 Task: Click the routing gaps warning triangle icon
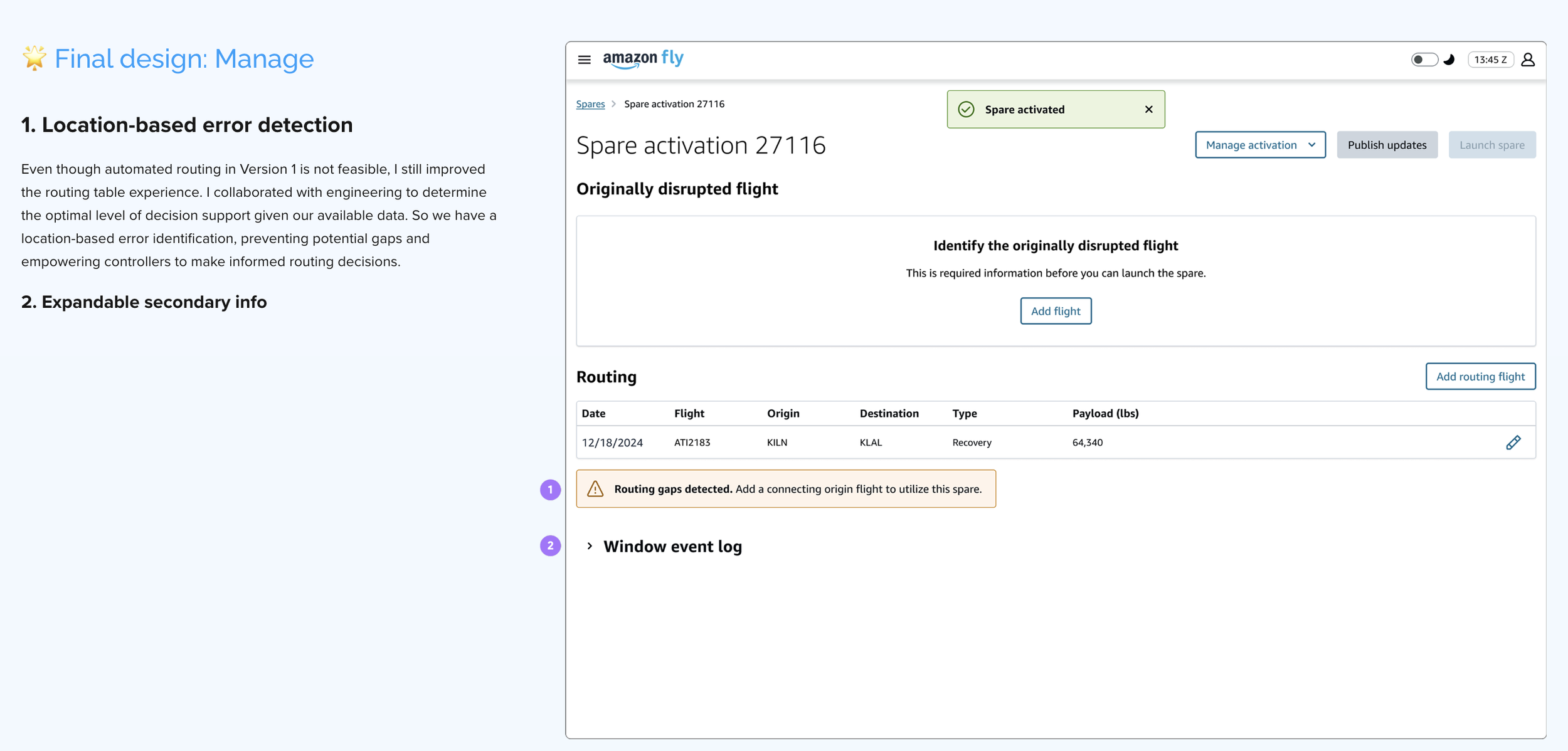point(595,489)
